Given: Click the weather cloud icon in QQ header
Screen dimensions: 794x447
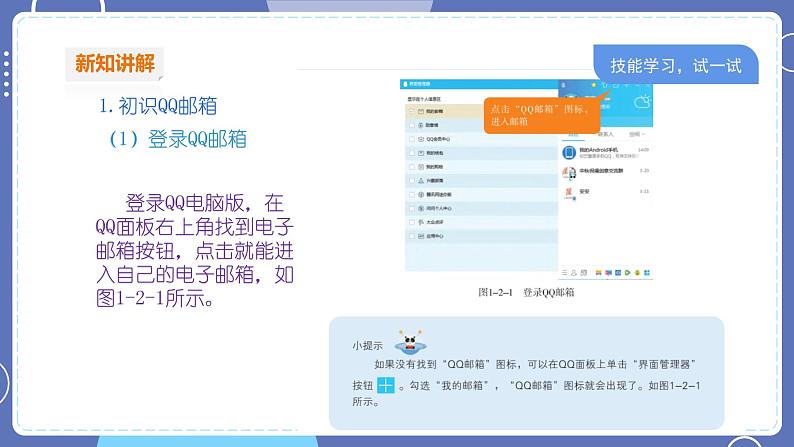Looking at the screenshot, I should point(640,101).
